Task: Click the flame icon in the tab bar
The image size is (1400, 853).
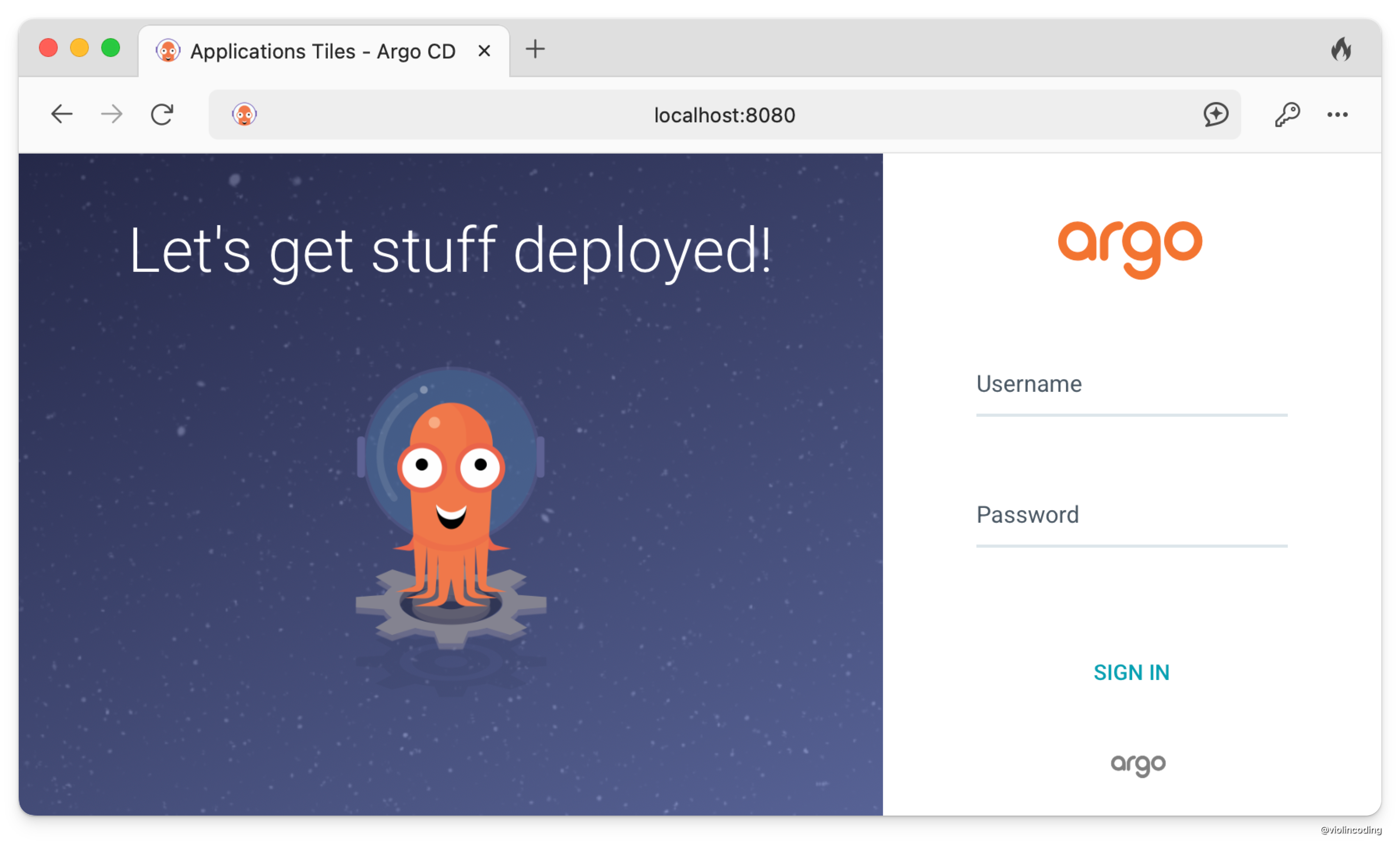Action: 1342,49
